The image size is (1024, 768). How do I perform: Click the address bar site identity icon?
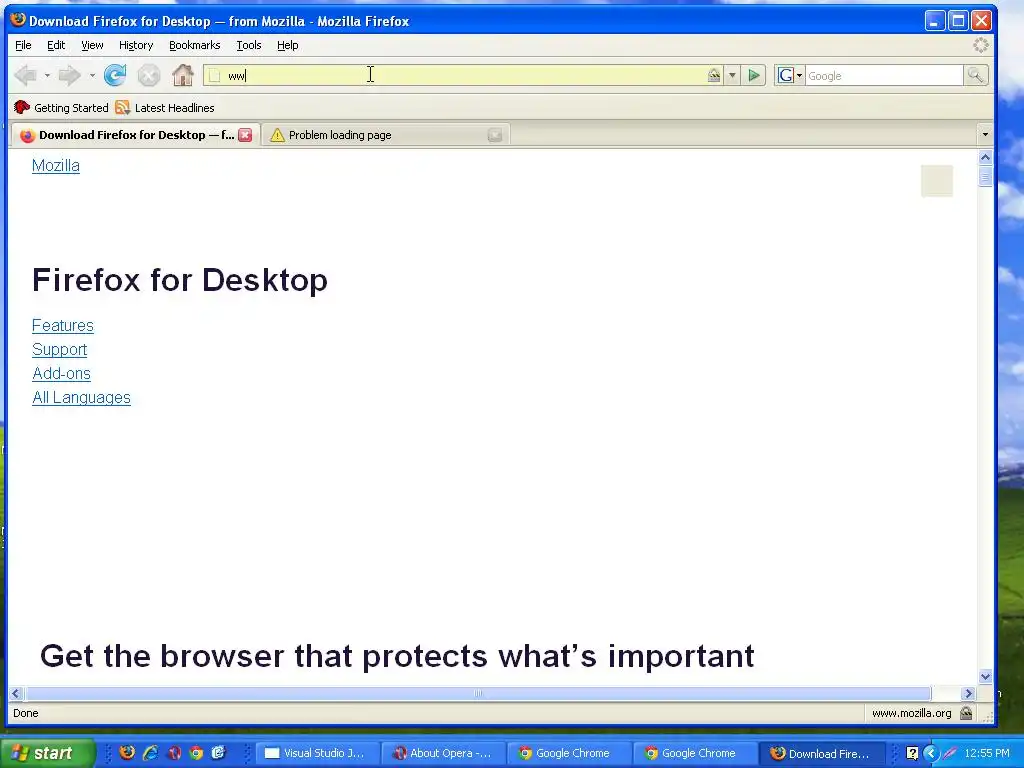pyautogui.click(x=714, y=76)
